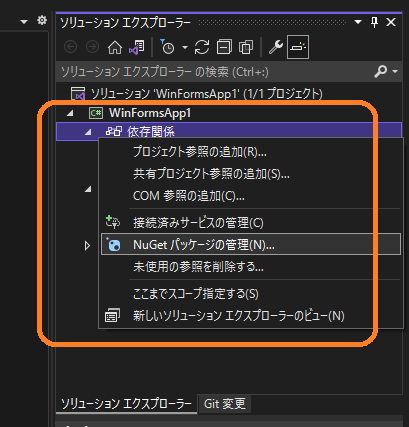Choose 接続済みサービスの管理(C) menu item
This screenshot has width=409, height=427.
[x=251, y=223]
